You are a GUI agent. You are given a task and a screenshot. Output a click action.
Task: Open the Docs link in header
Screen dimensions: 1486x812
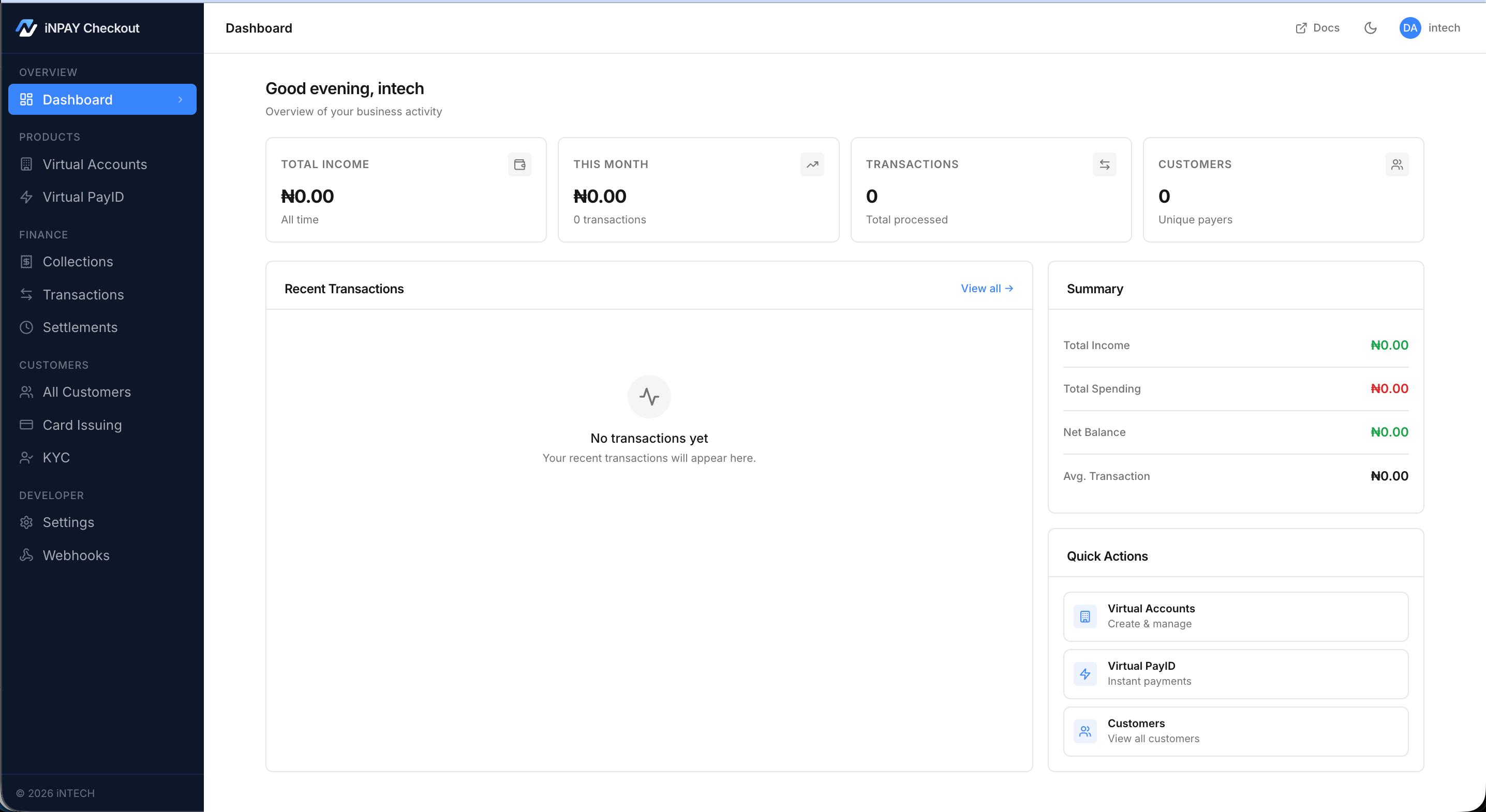click(1317, 28)
